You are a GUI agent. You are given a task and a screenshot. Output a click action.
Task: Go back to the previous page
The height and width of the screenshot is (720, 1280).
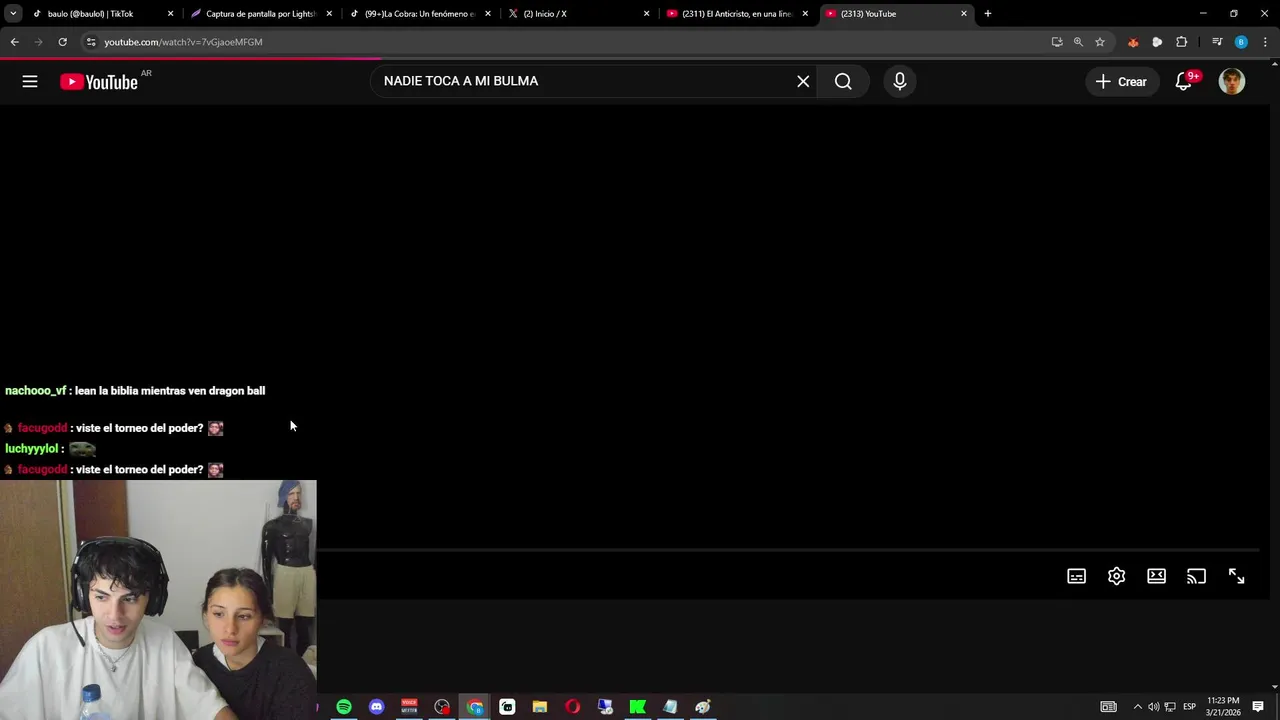14,42
